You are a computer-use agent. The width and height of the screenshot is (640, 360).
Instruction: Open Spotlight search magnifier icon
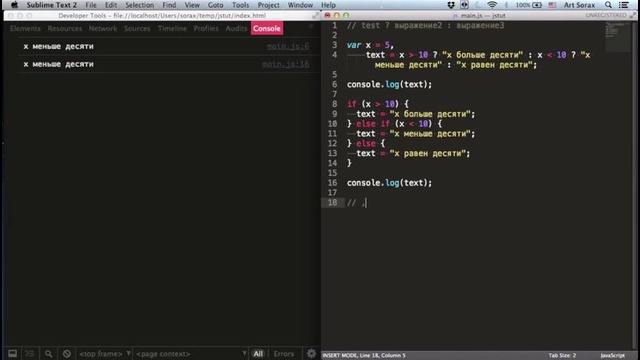pos(608,5)
